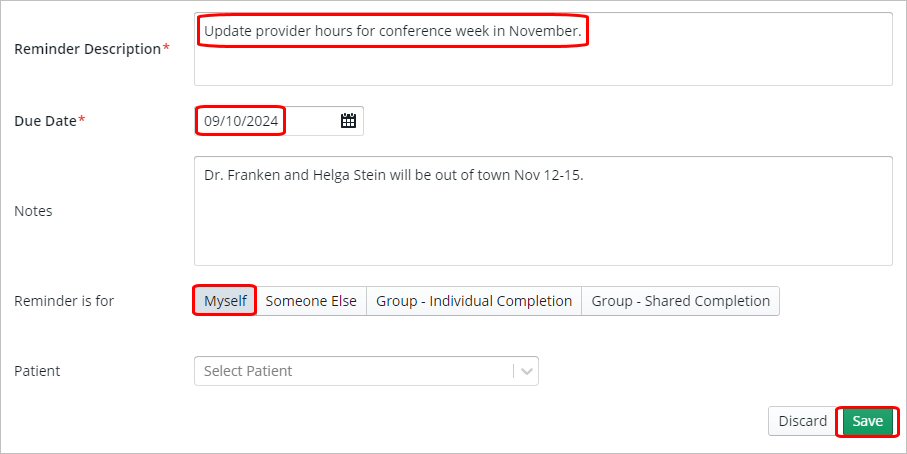Save the reminder
Screen dimensions: 907x454
click(867, 421)
